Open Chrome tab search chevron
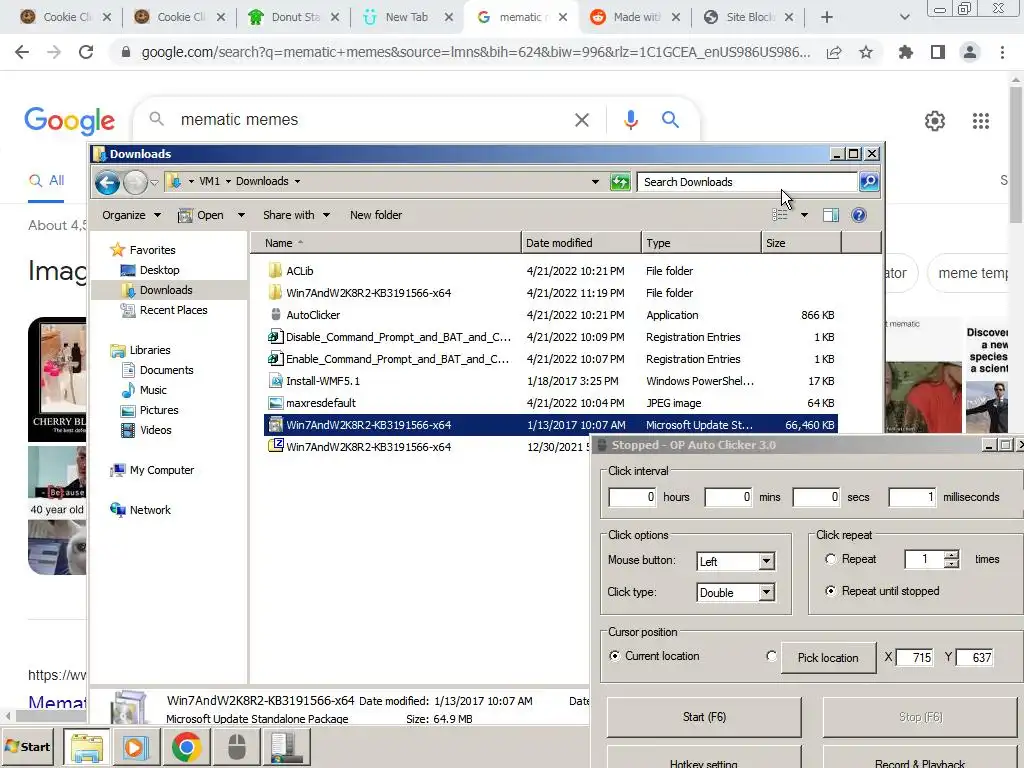The image size is (1024, 768). (904, 17)
